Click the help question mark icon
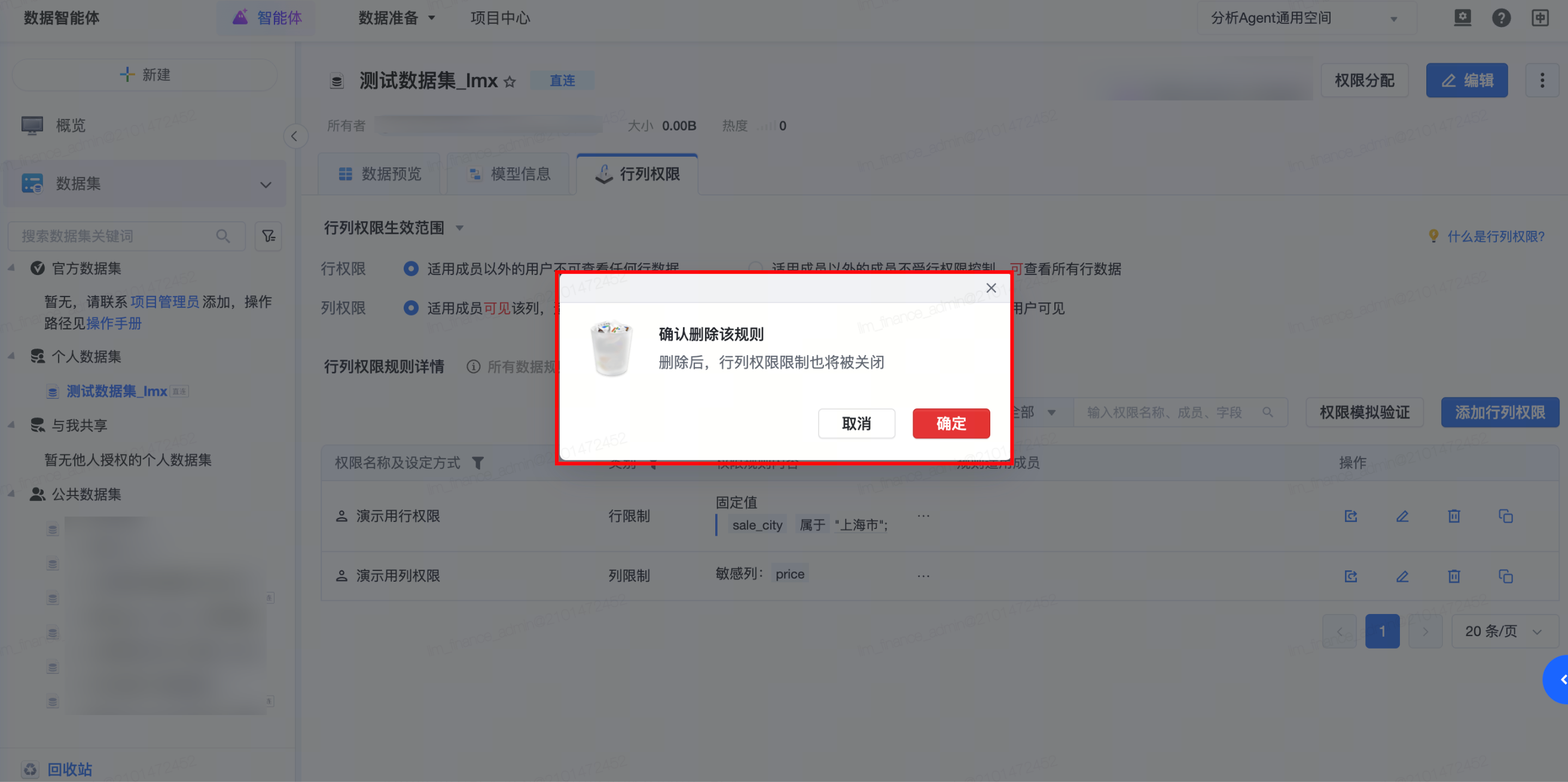This screenshot has width=1568, height=782. pos(1500,18)
